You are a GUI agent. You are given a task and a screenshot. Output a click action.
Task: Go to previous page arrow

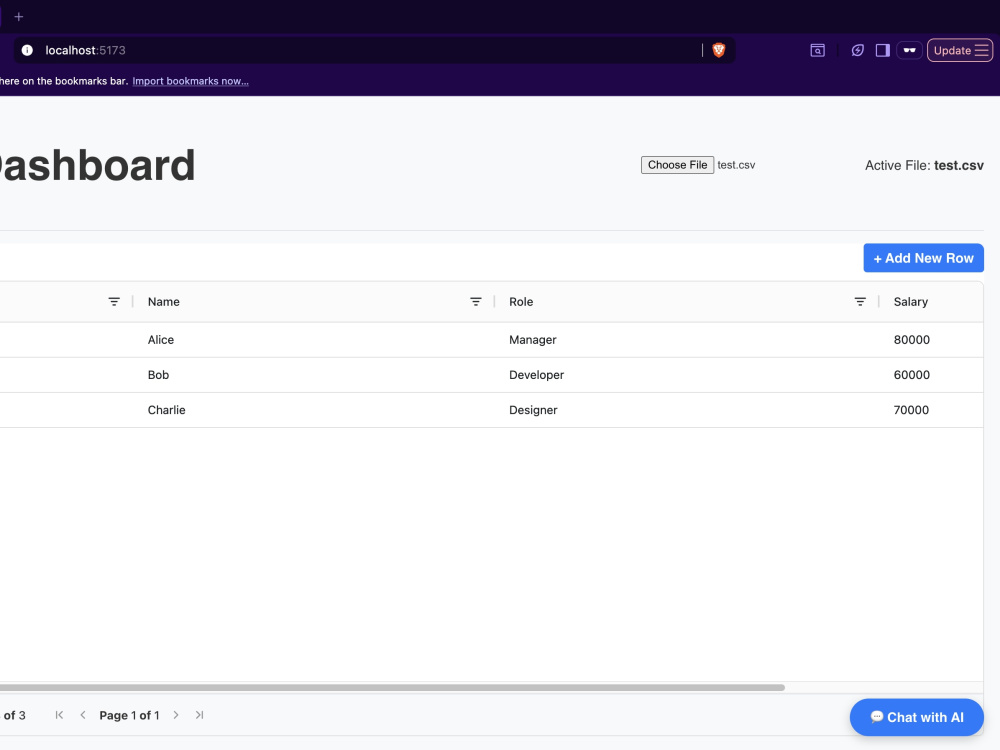point(83,715)
